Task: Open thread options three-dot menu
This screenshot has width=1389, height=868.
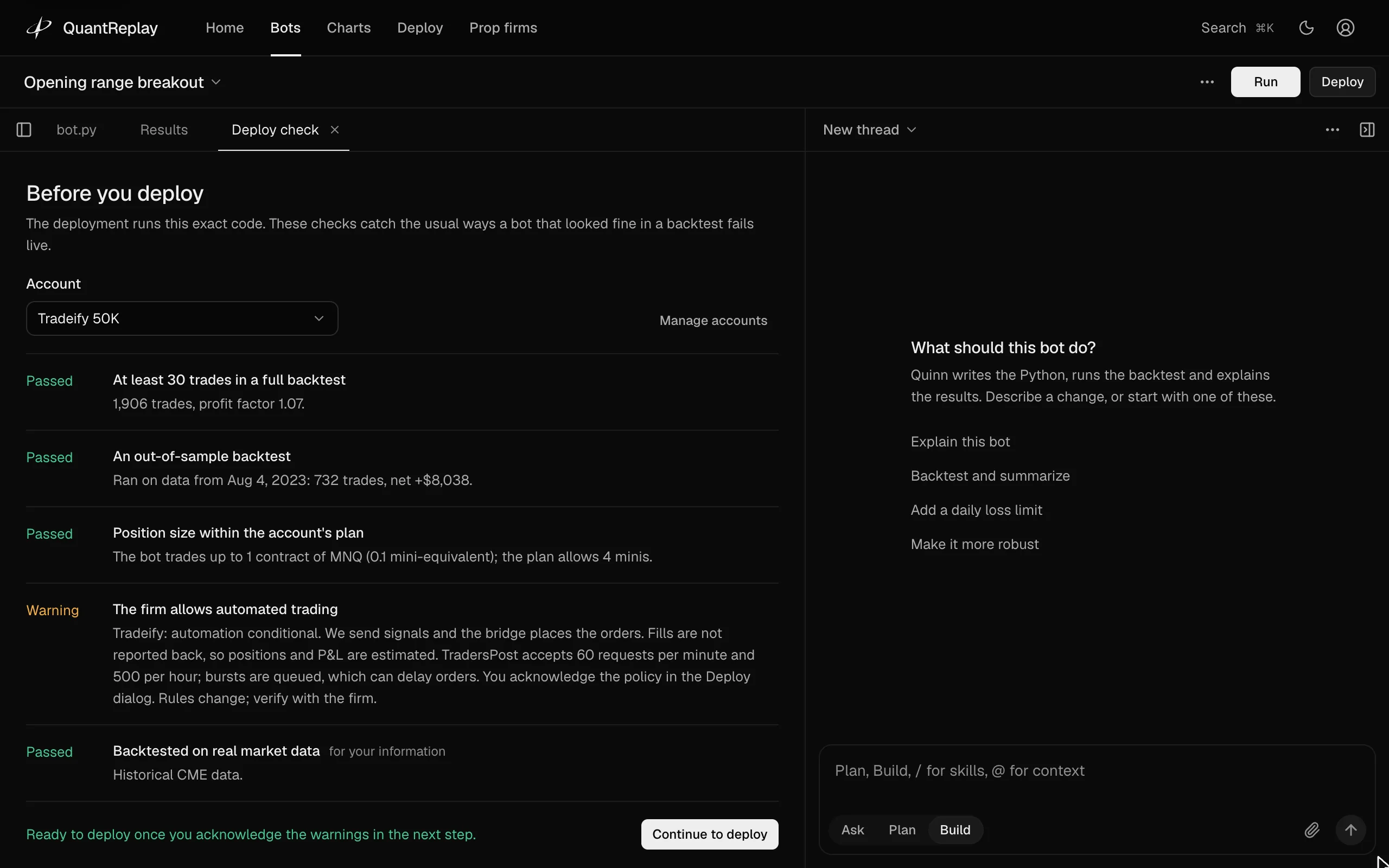Action: click(1332, 130)
